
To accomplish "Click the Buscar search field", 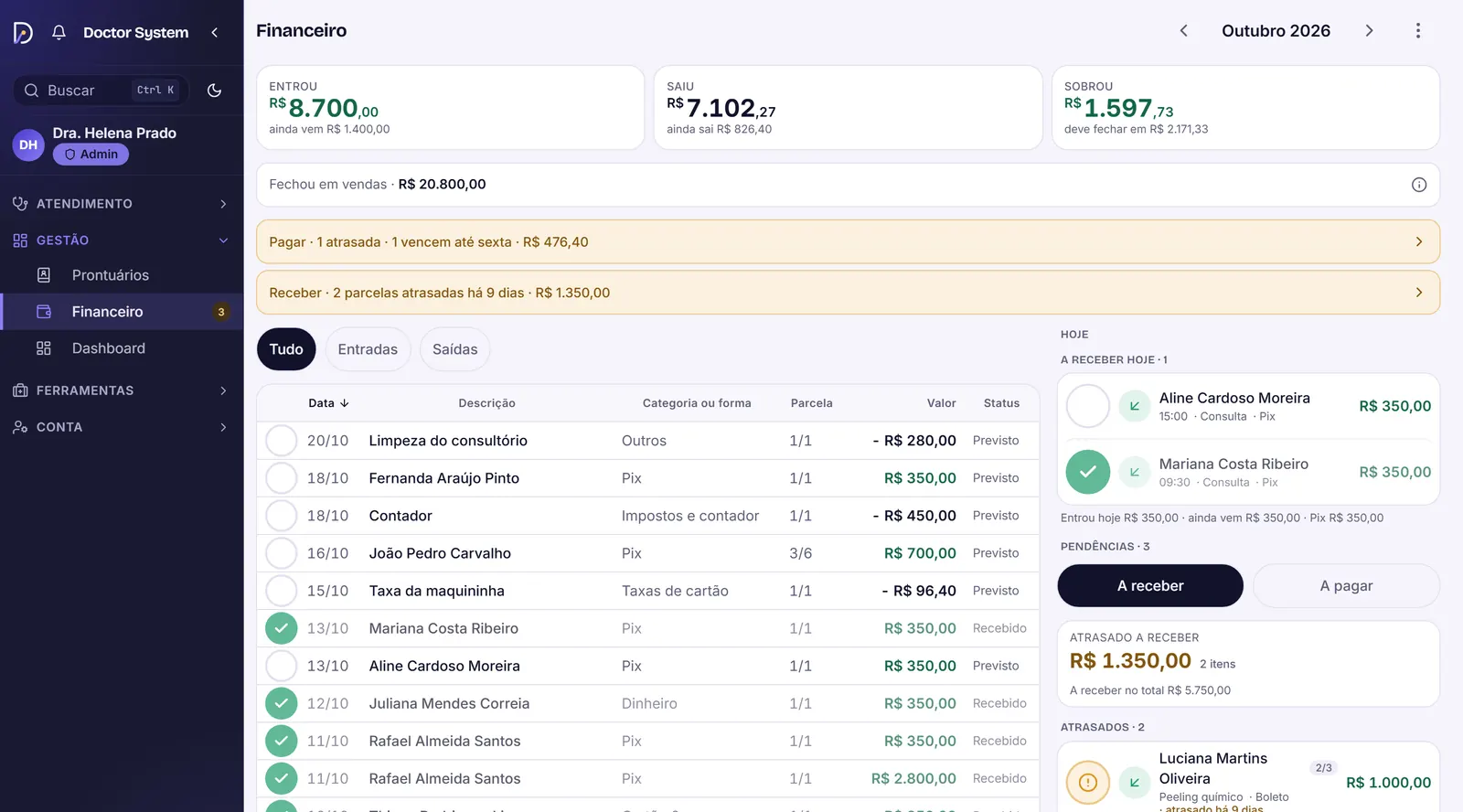I will (x=101, y=91).
